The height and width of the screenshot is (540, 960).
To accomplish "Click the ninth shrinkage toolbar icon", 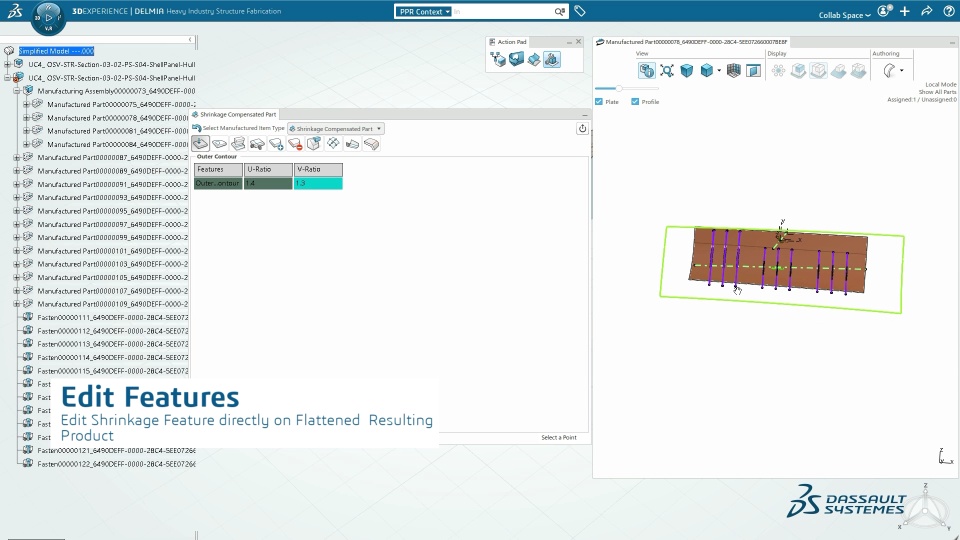I will tap(352, 144).
